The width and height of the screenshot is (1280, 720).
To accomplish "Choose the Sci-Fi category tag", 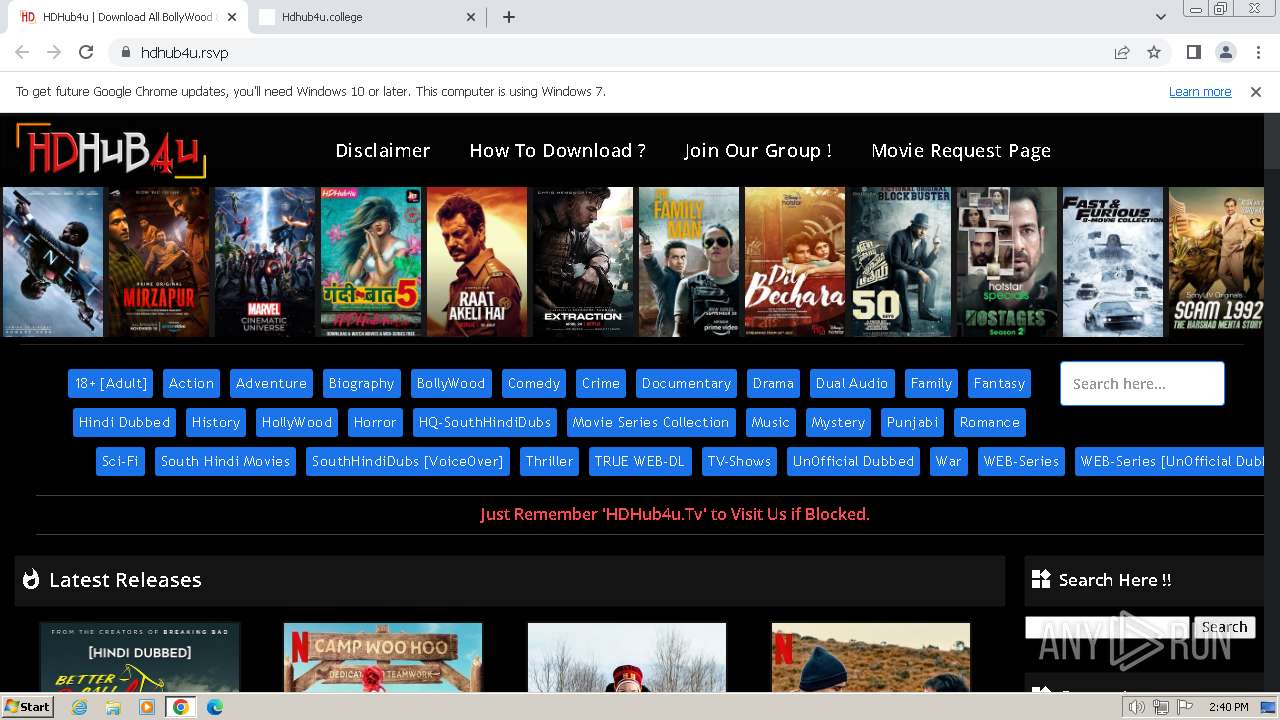I will (120, 461).
